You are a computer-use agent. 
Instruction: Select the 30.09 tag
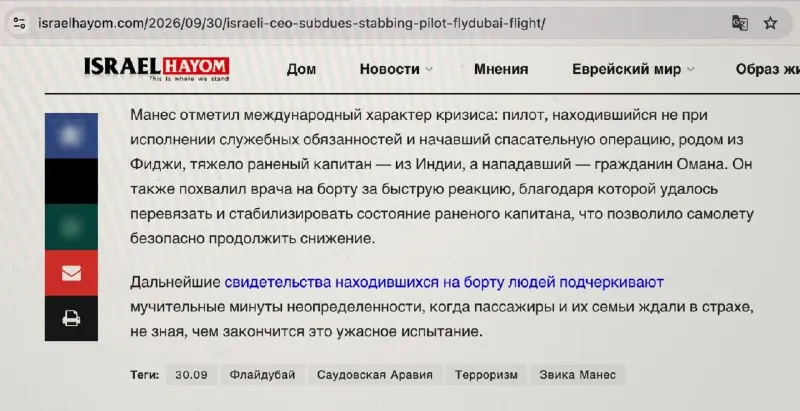pos(191,375)
